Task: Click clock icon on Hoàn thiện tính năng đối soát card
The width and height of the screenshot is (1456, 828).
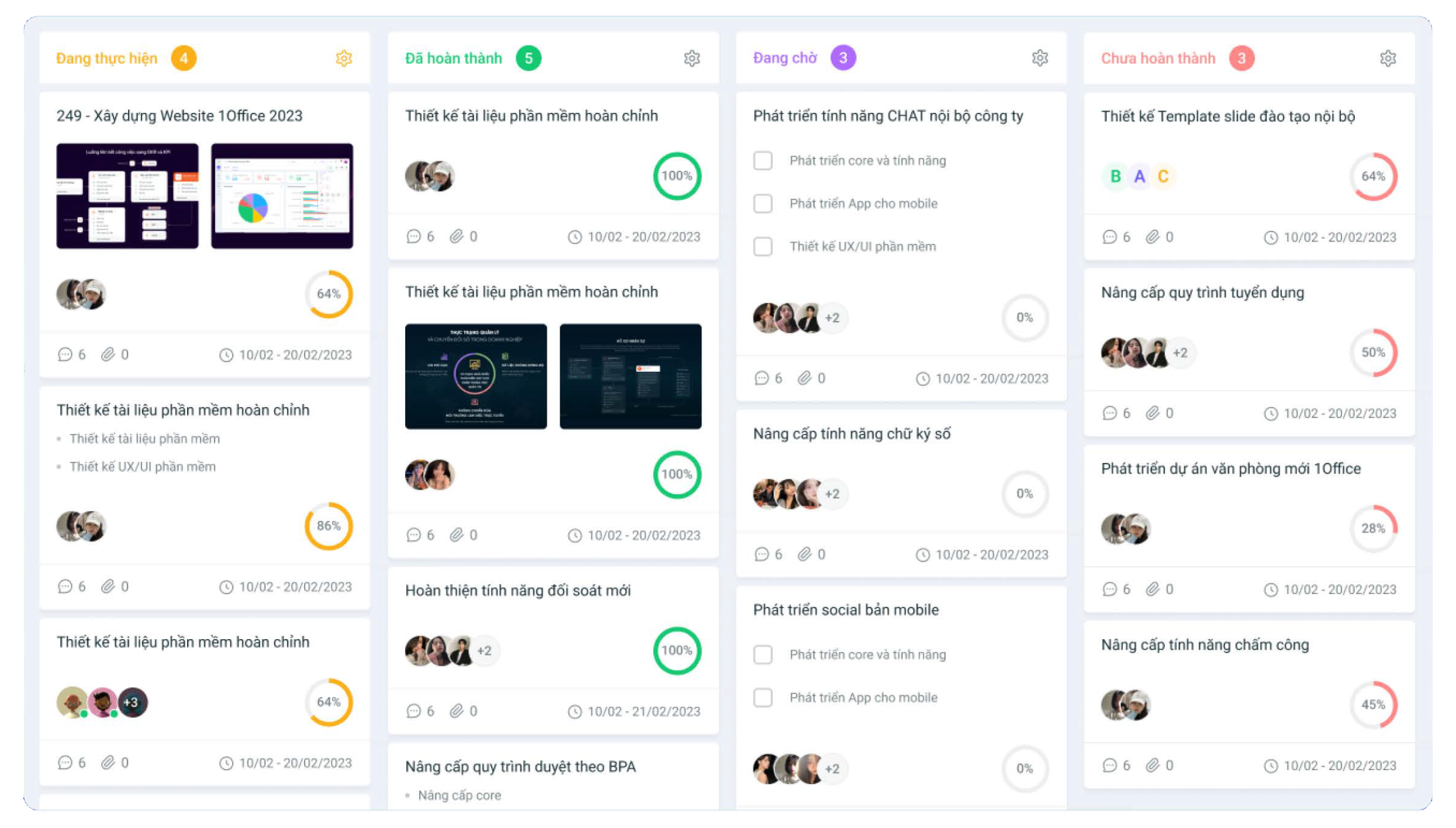Action: point(575,712)
